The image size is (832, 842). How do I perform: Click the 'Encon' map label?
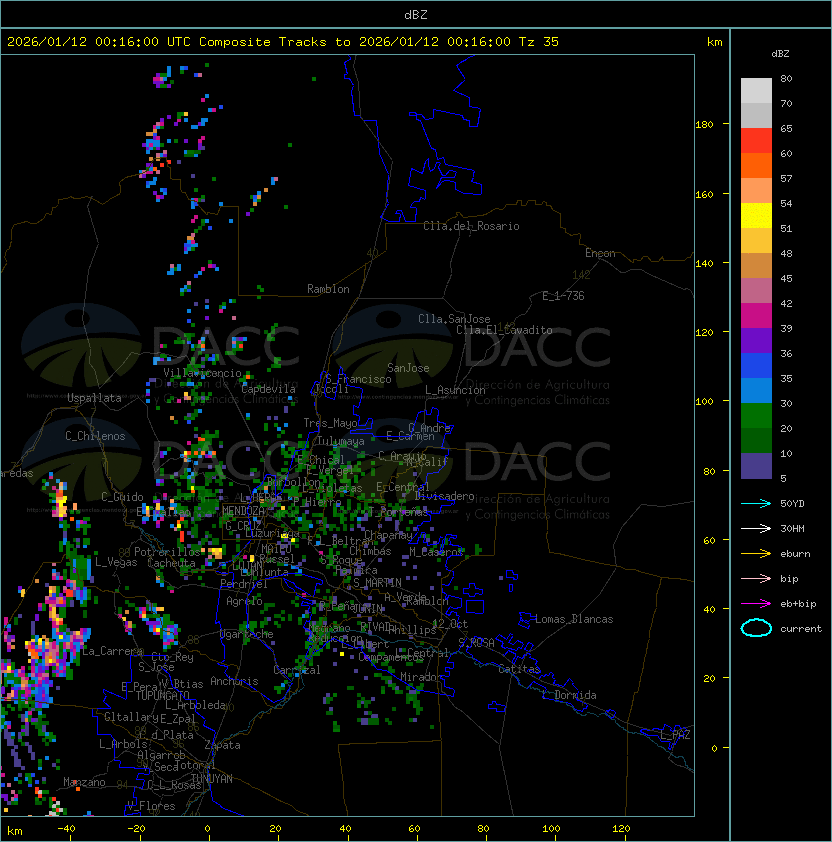tap(600, 253)
